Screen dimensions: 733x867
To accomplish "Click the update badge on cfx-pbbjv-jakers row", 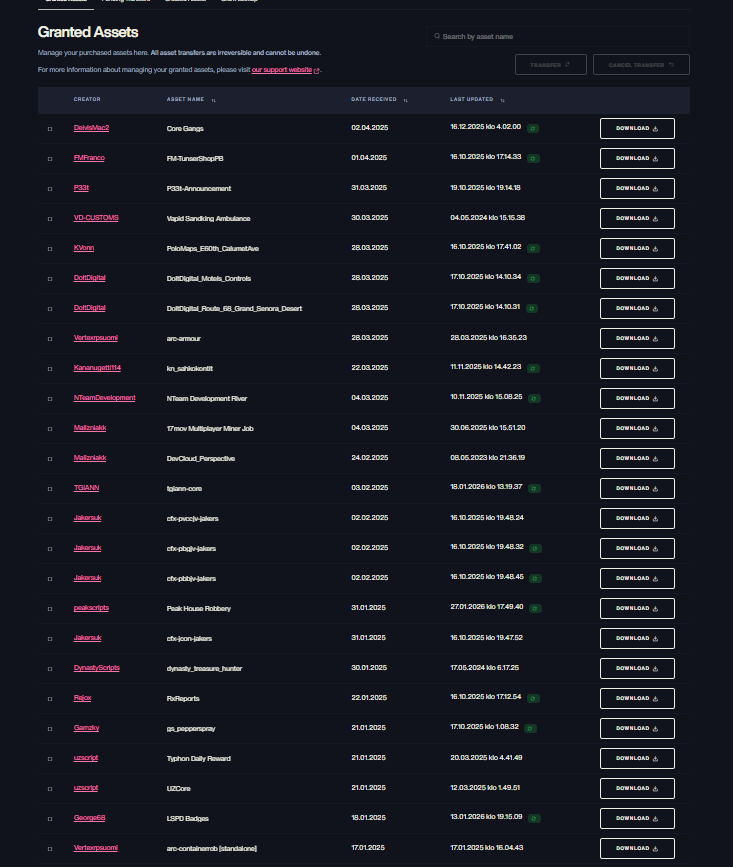I will [536, 579].
